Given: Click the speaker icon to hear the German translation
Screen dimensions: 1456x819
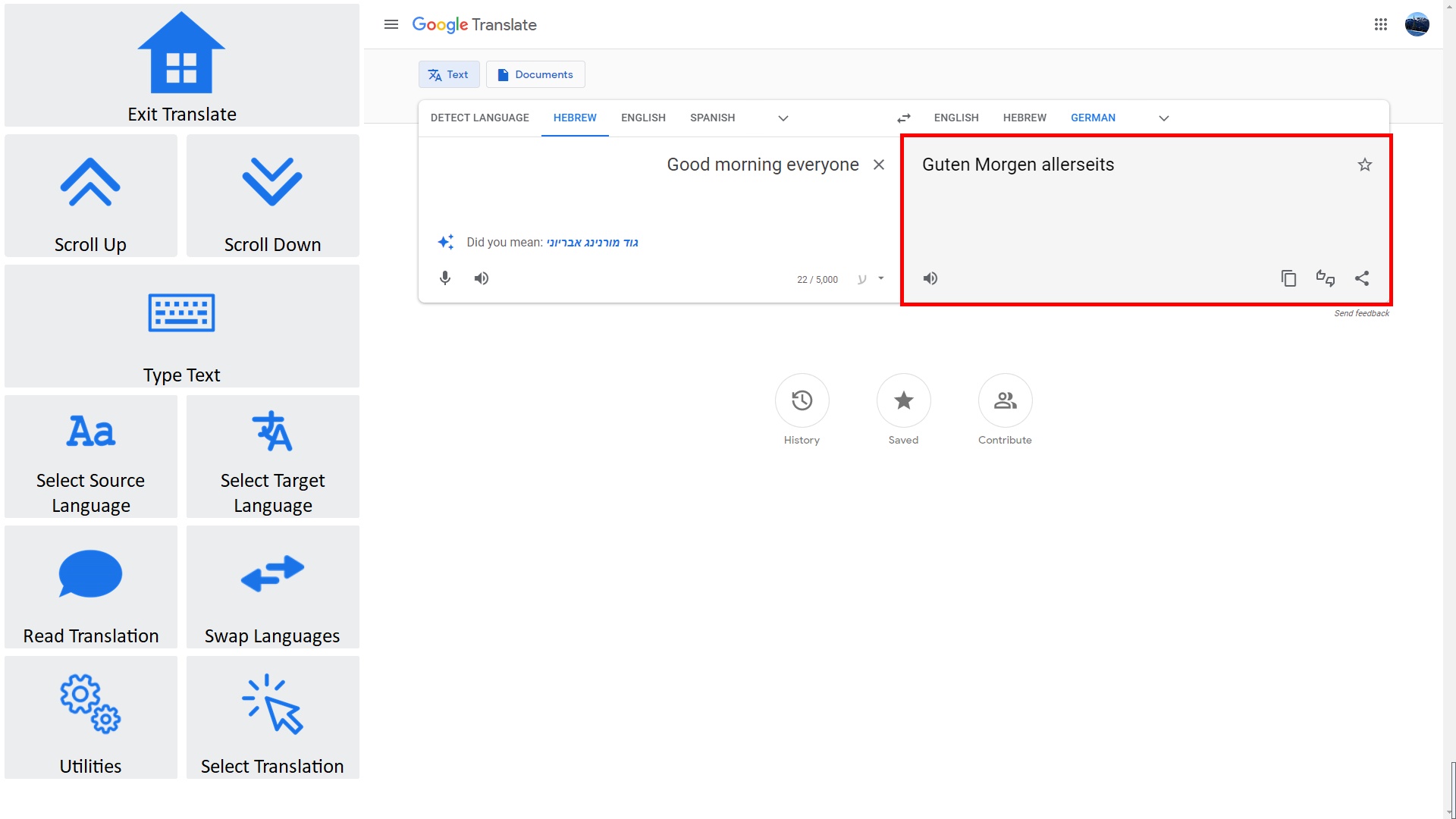Looking at the screenshot, I should coord(930,278).
